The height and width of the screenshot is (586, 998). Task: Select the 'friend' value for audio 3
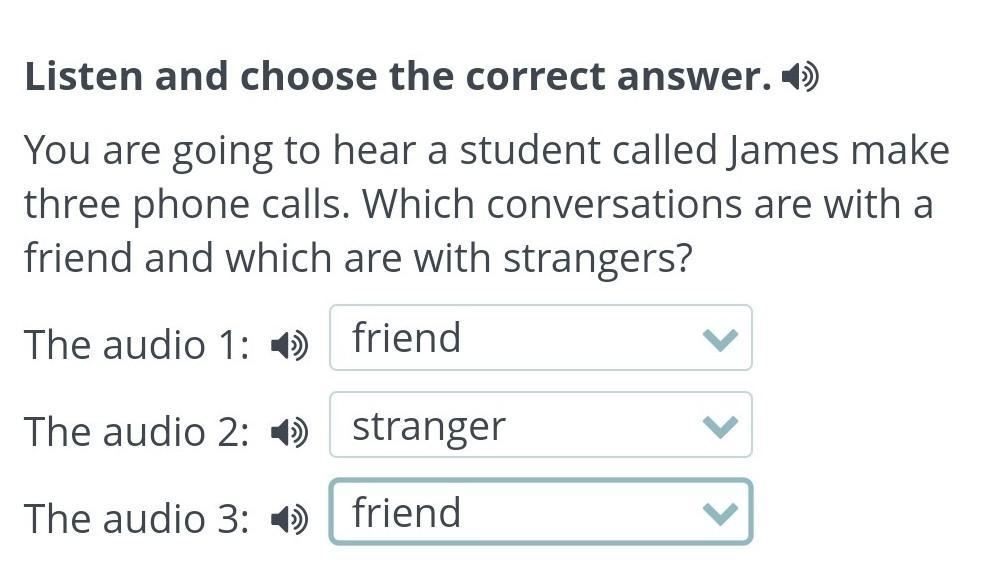(406, 512)
